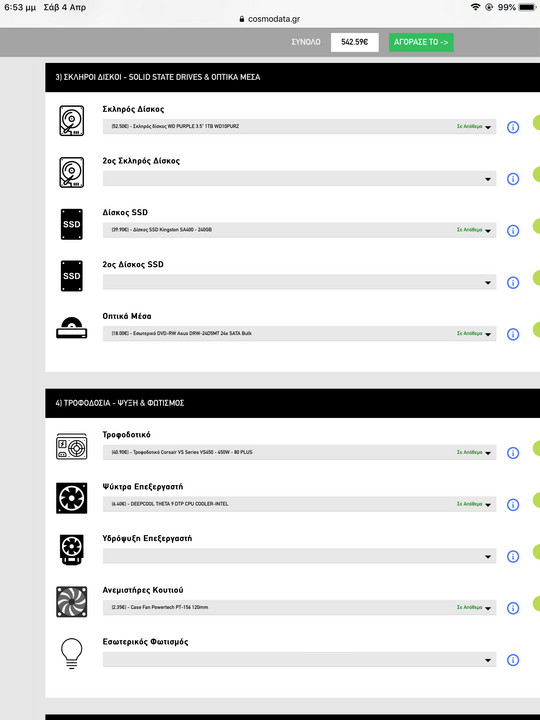Click section header 3) ΣΚΛΗΡΟΙ ΔΙΣΚΟΙ
The height and width of the screenshot is (720, 540).
pos(292,77)
